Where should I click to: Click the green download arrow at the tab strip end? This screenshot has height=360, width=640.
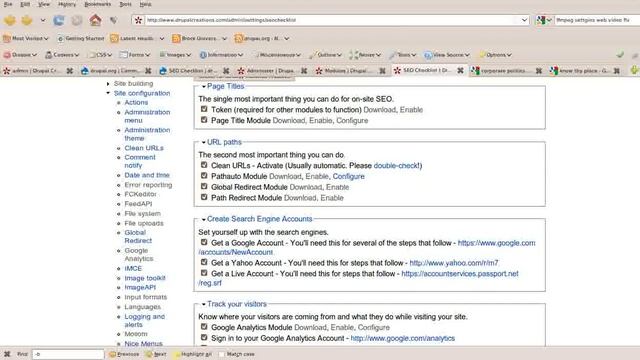pos(634,70)
